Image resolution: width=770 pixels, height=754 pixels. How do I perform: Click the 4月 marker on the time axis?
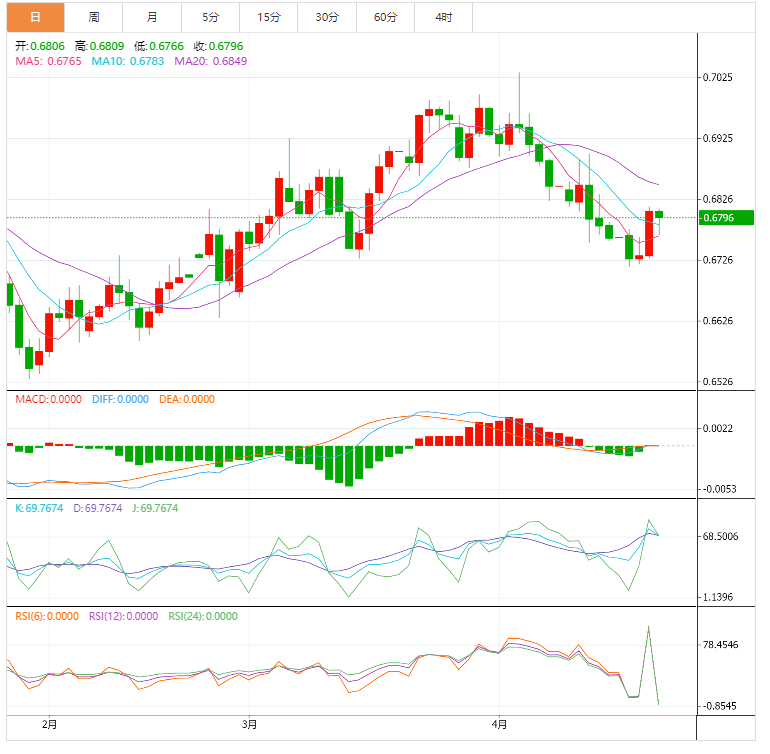[500, 724]
